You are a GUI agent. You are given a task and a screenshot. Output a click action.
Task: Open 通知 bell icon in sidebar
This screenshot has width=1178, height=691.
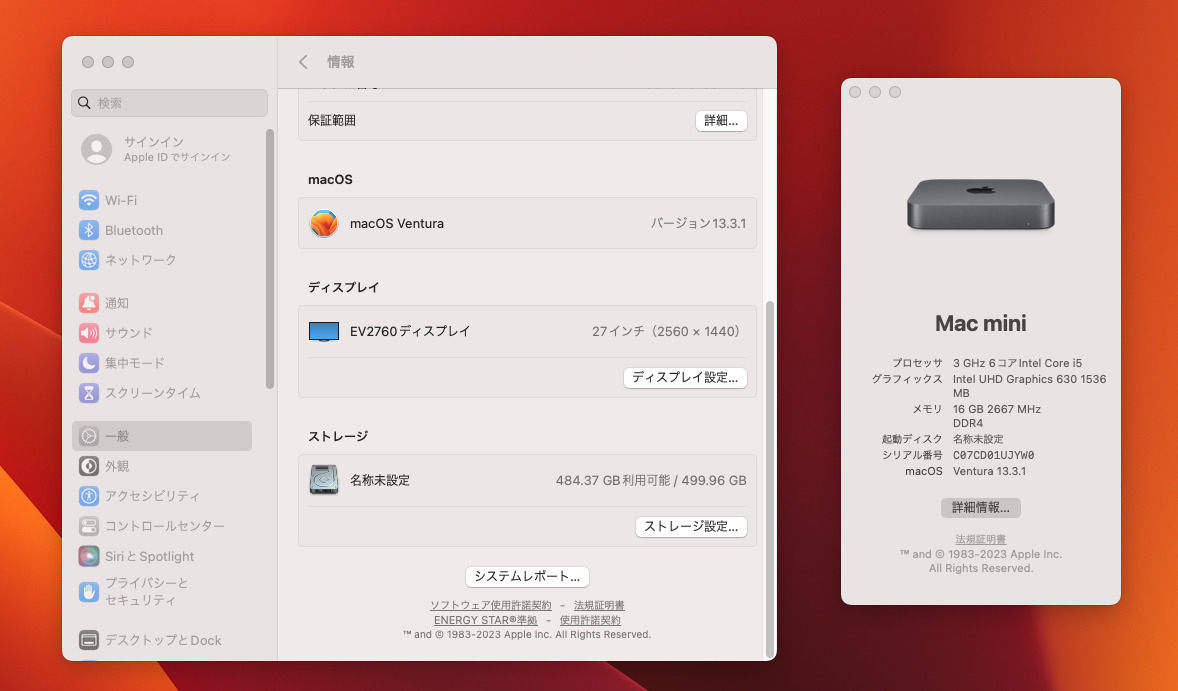[x=89, y=303]
